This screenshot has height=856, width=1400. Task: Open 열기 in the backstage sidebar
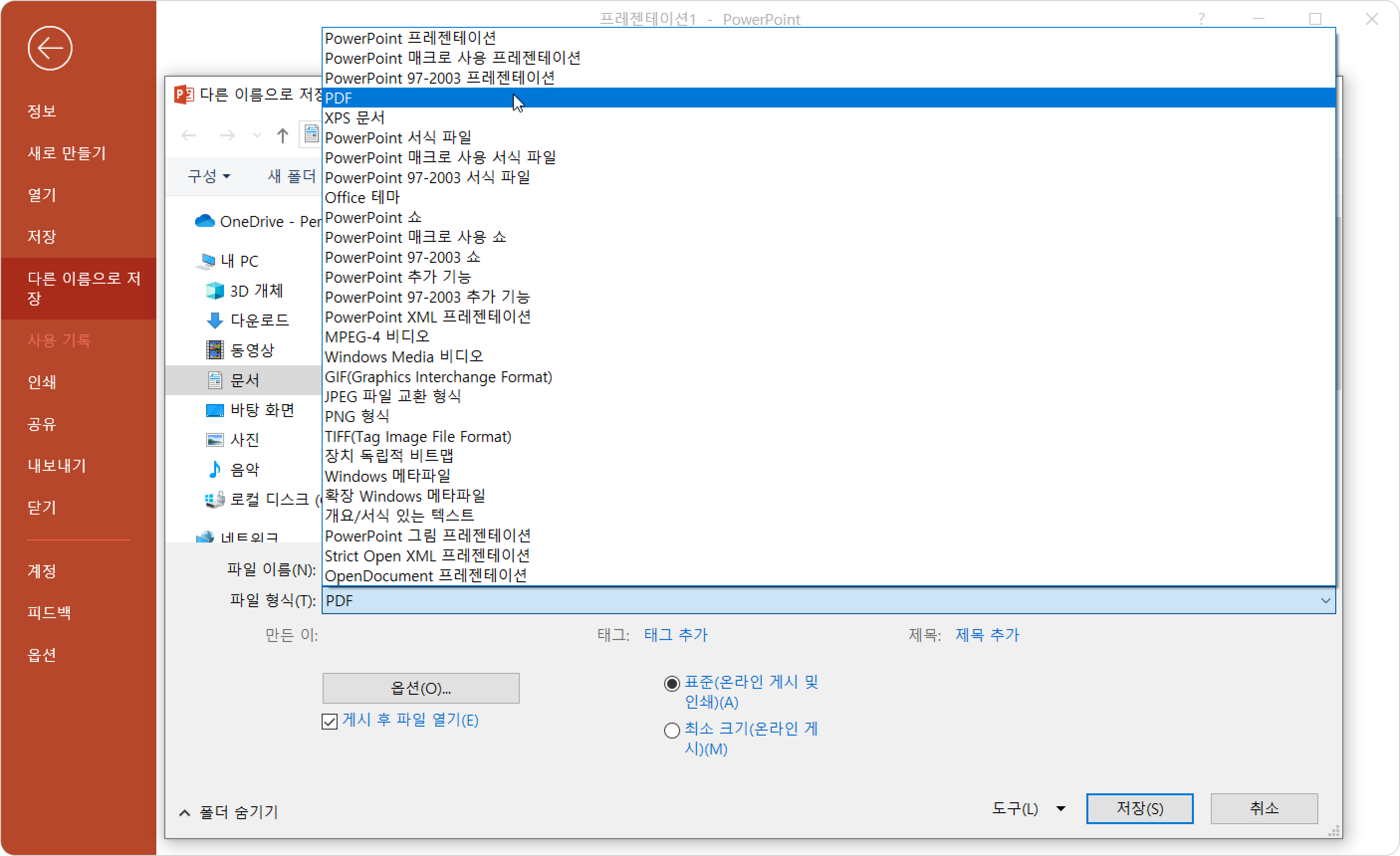pyautogui.click(x=42, y=195)
